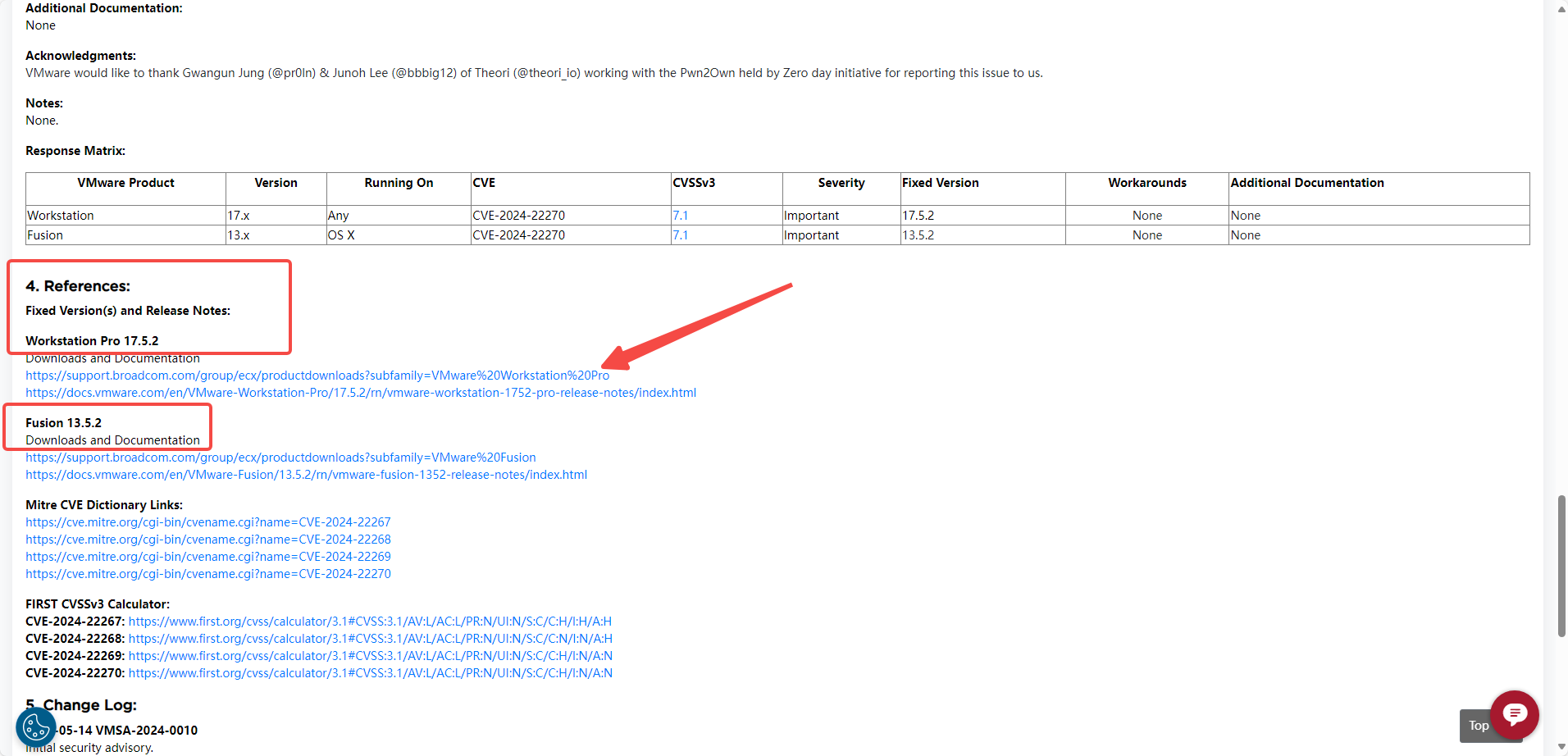This screenshot has width=1568, height=756.
Task: Jump back using the Top button
Action: [x=1478, y=726]
